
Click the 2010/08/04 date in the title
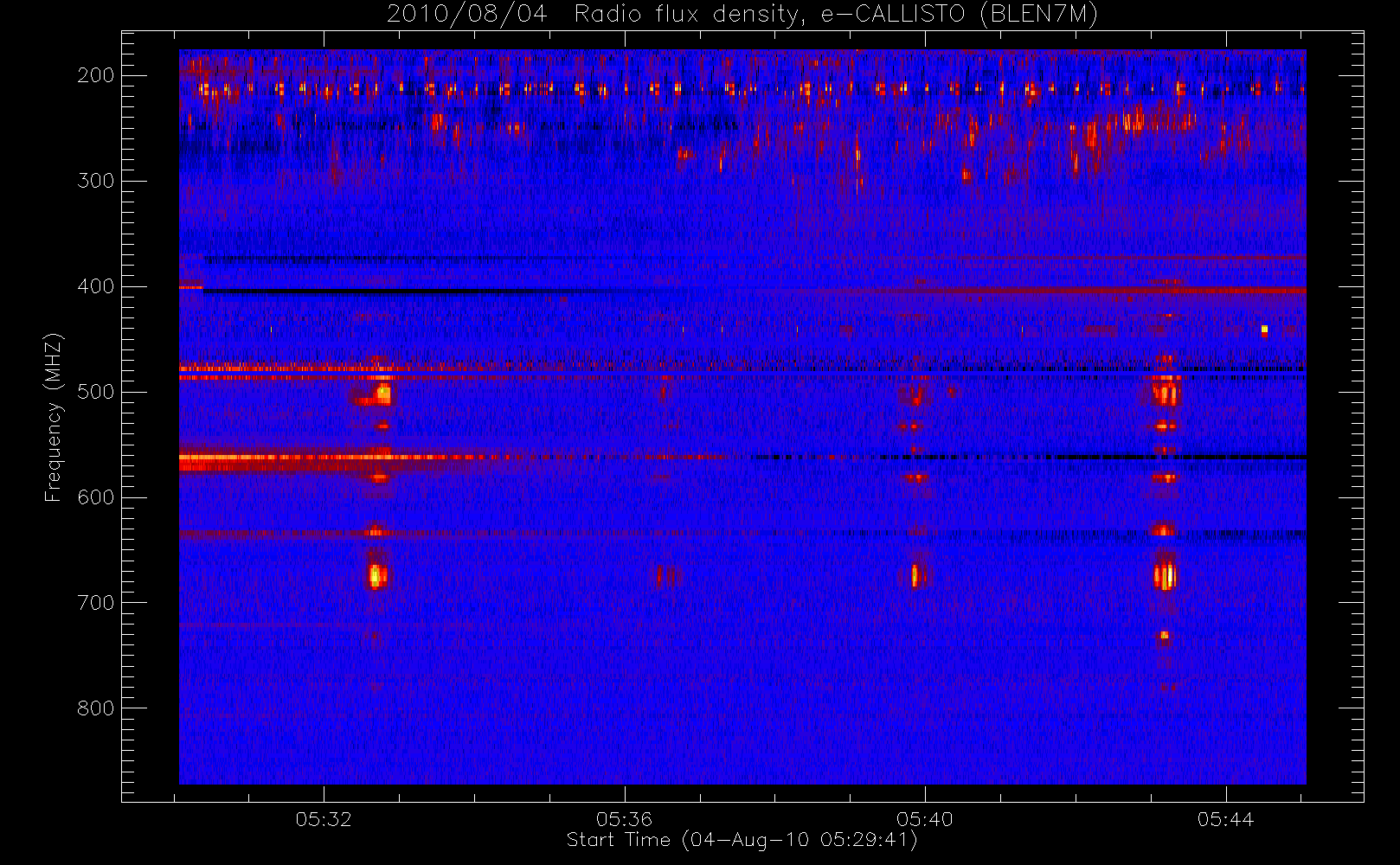coord(466,14)
